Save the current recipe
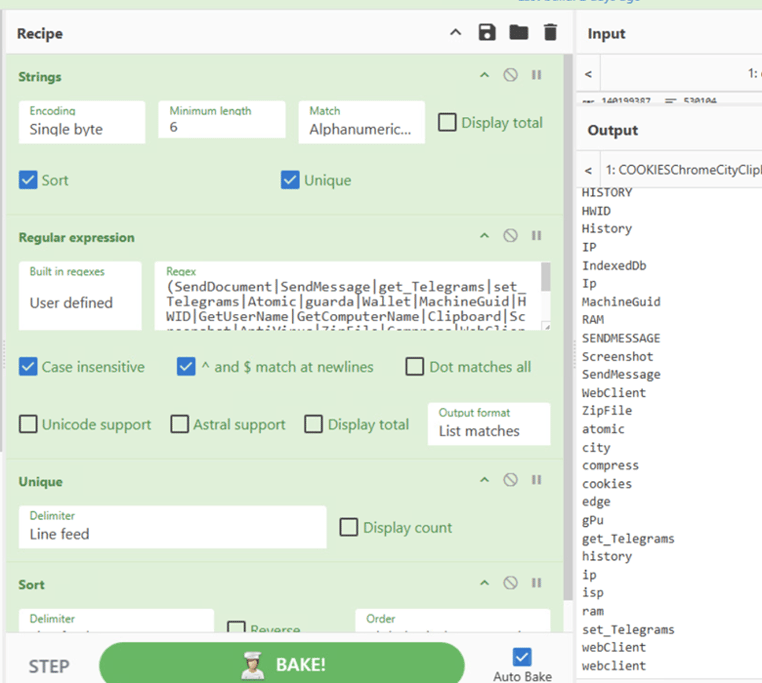Screen dimensions: 762x683 (x=487, y=33)
